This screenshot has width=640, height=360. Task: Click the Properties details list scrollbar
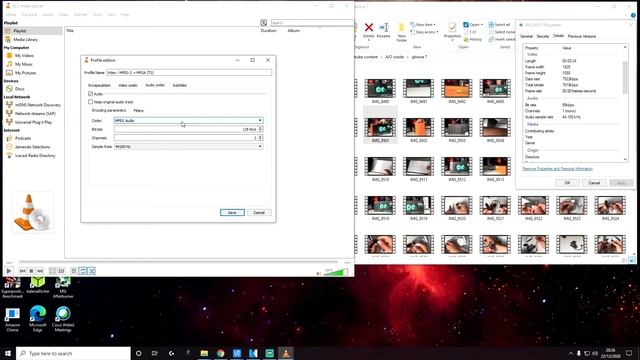[625, 78]
